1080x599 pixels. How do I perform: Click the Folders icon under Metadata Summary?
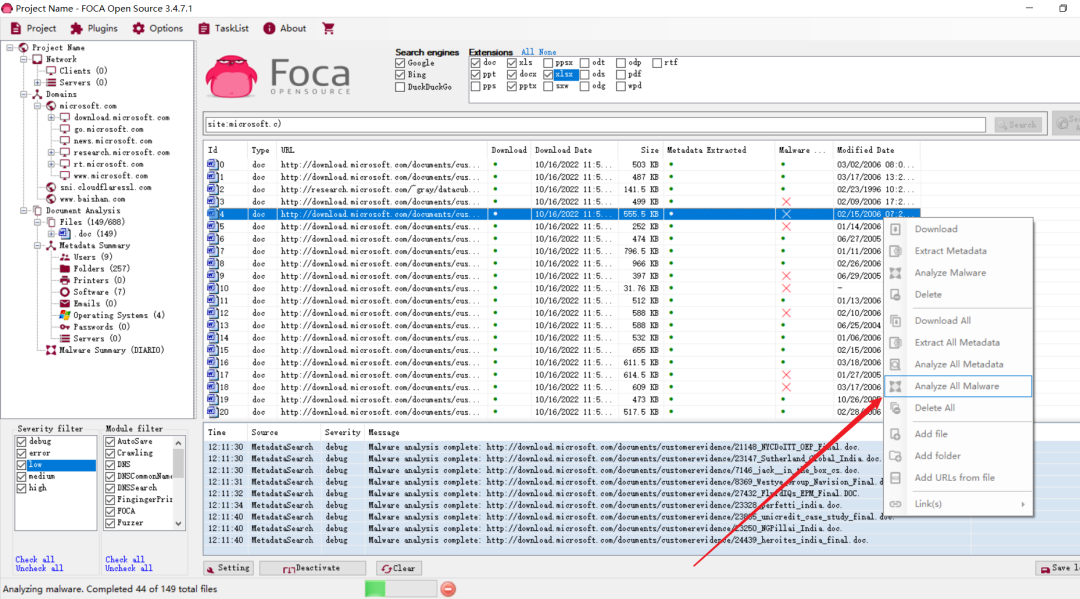coord(65,269)
